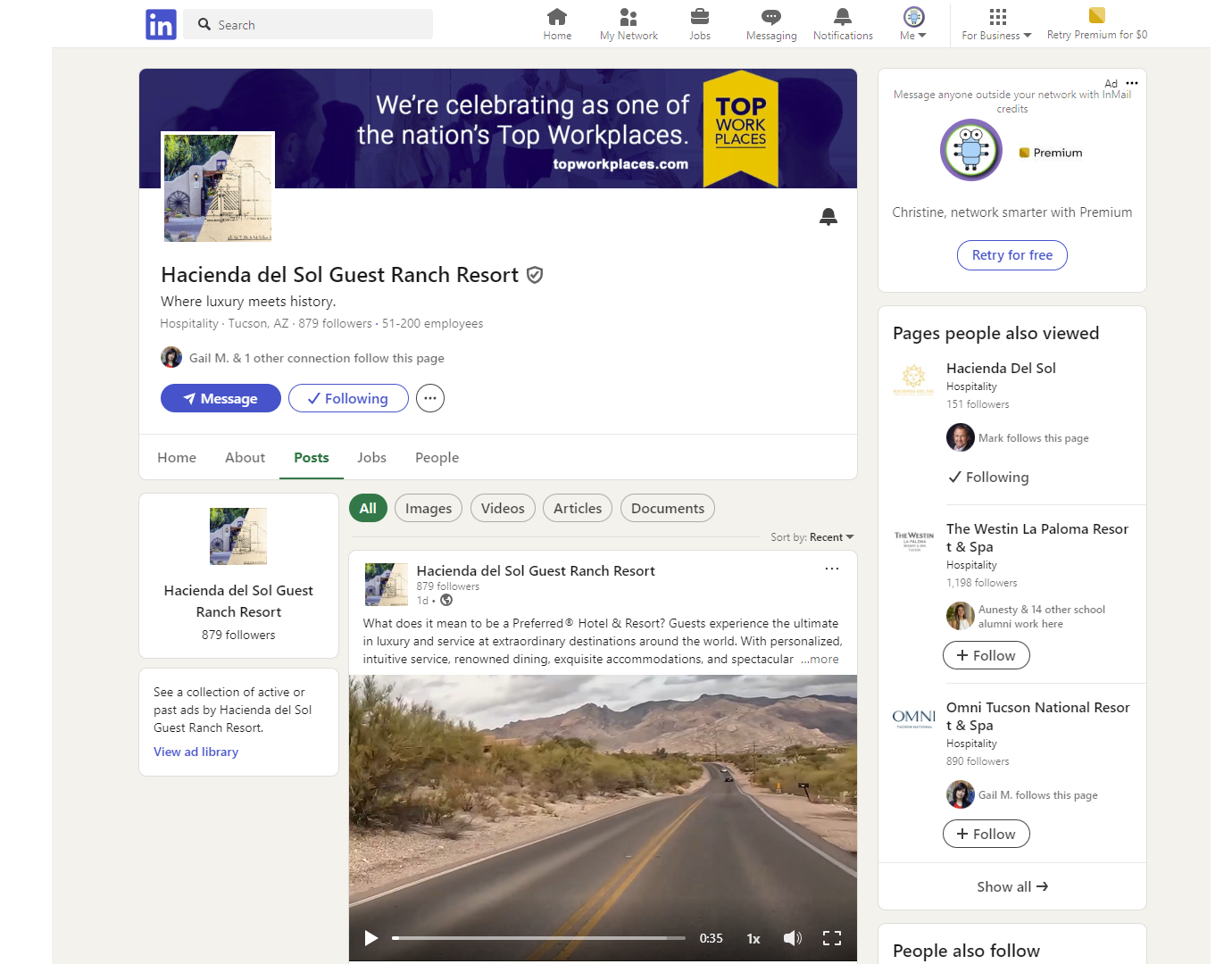Open The Westin La Paloma Resort & Spa page
This screenshot has height=964, width=1232.
coord(1037,537)
